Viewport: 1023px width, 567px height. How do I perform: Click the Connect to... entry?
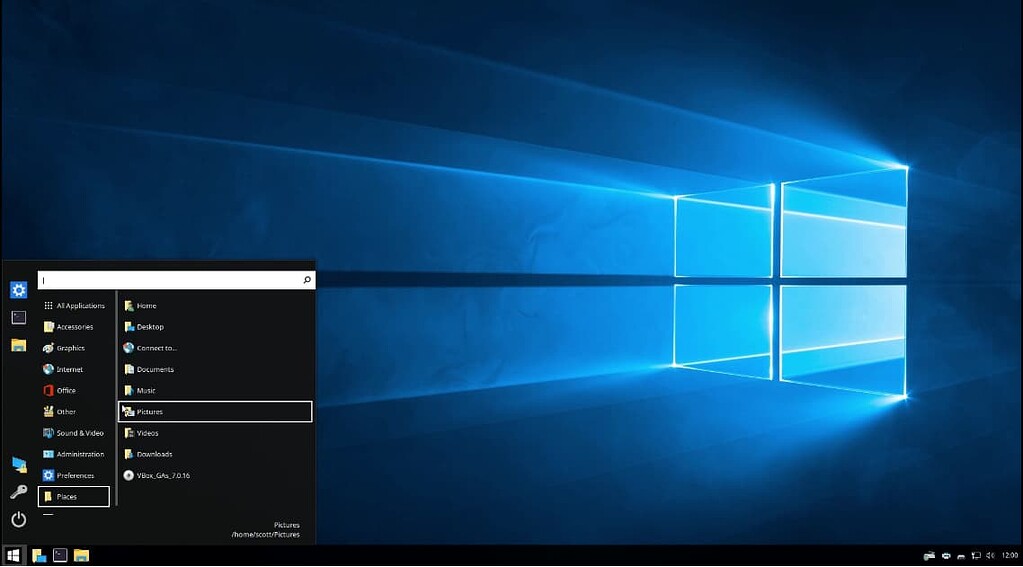pos(156,348)
